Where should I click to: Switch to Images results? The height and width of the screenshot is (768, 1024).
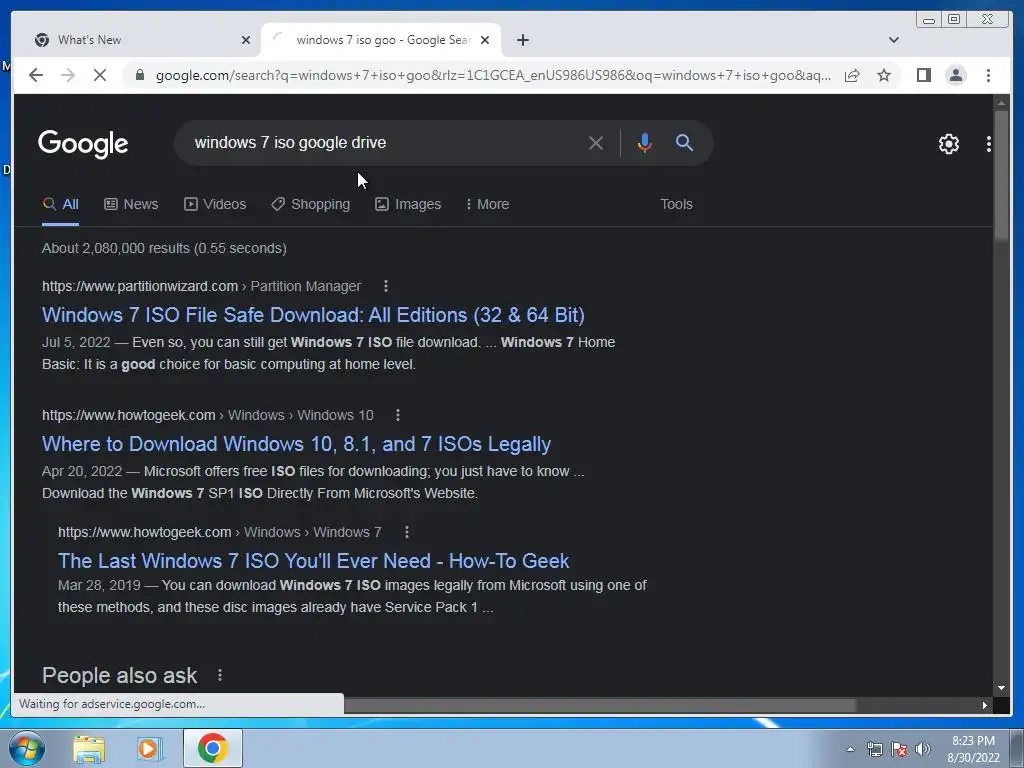click(x=408, y=204)
